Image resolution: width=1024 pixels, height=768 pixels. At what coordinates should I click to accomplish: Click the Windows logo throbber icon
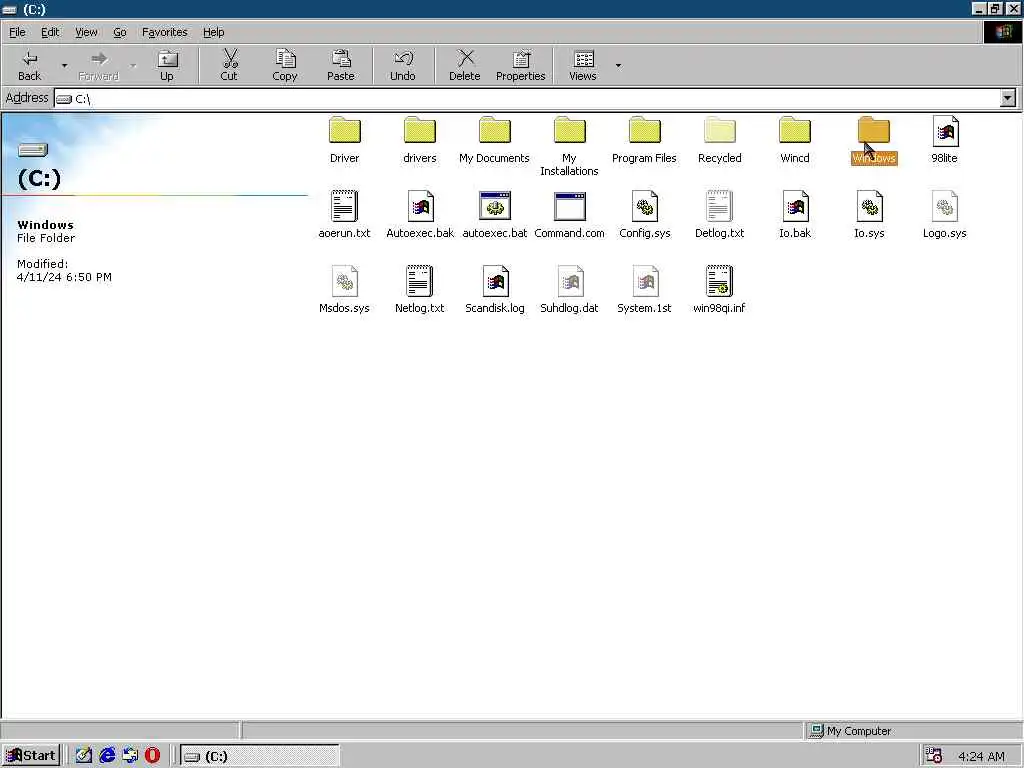[1003, 32]
